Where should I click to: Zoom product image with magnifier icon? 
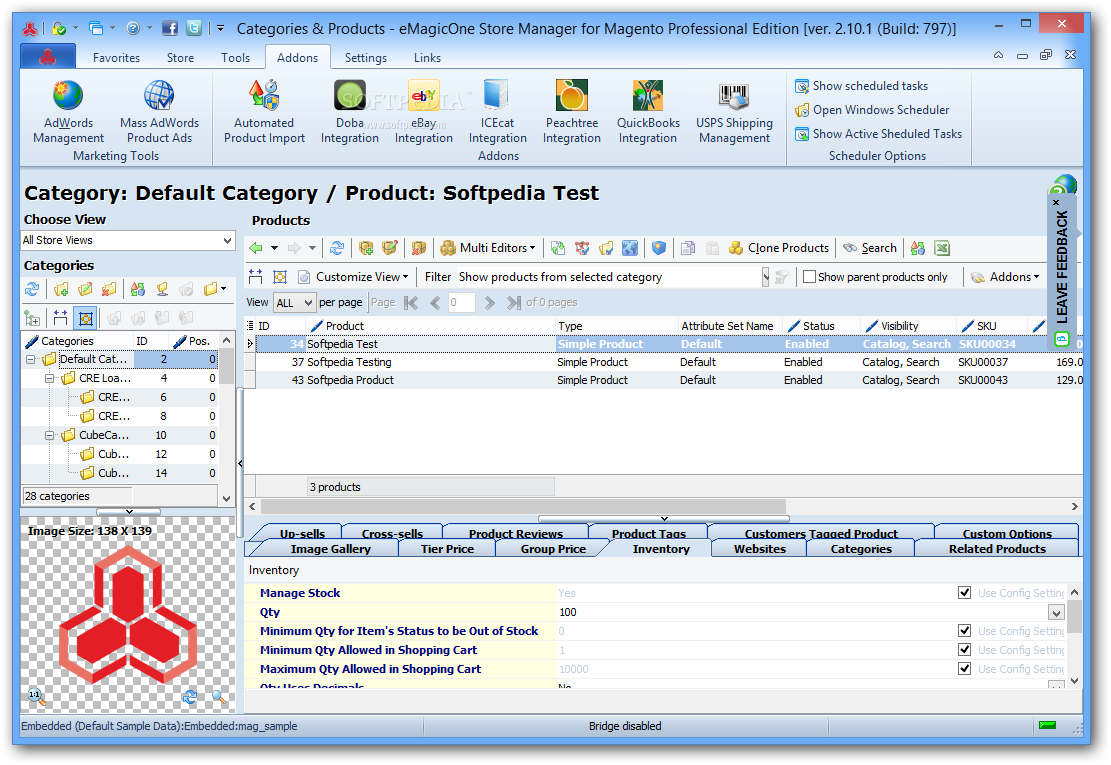[219, 697]
